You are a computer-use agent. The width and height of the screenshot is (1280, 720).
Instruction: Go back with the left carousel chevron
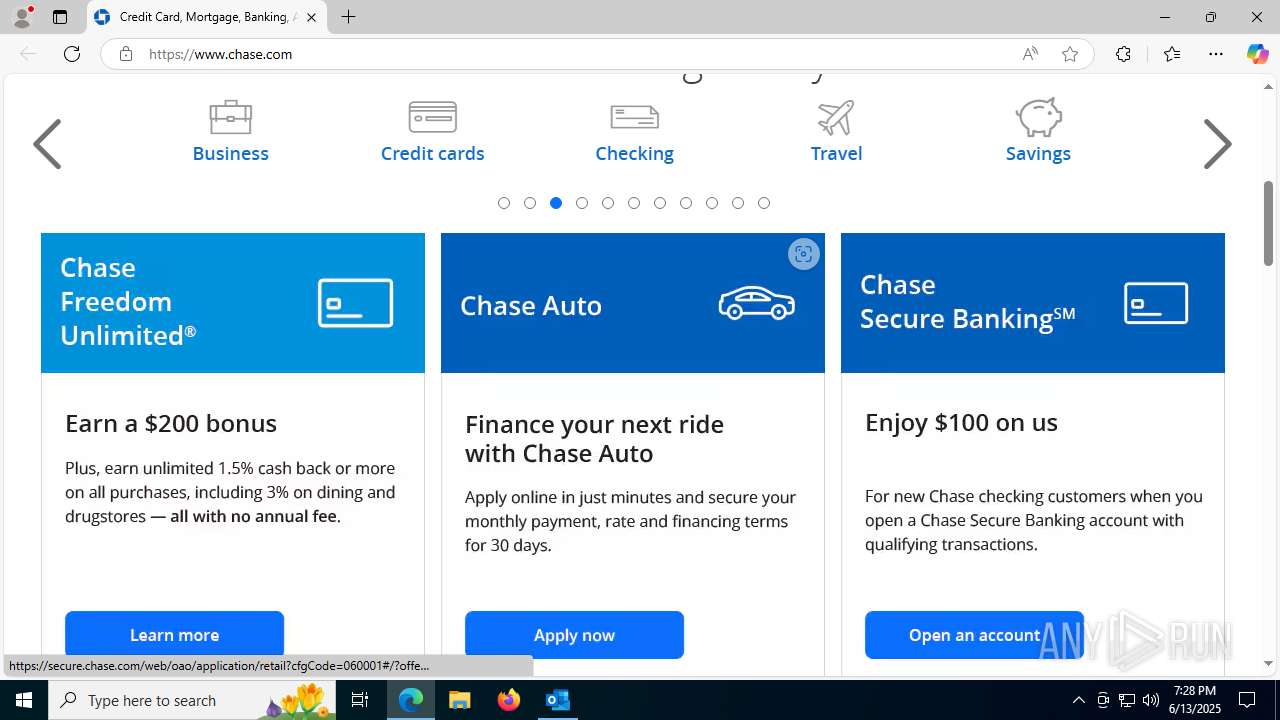pyautogui.click(x=47, y=144)
